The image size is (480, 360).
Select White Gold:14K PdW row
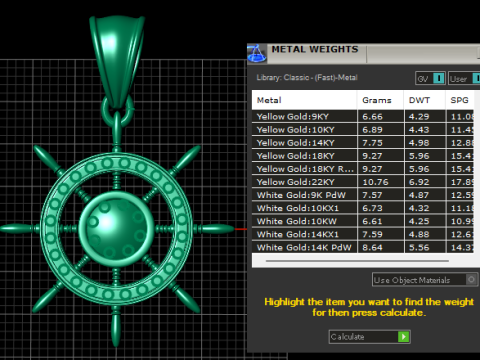363,247
